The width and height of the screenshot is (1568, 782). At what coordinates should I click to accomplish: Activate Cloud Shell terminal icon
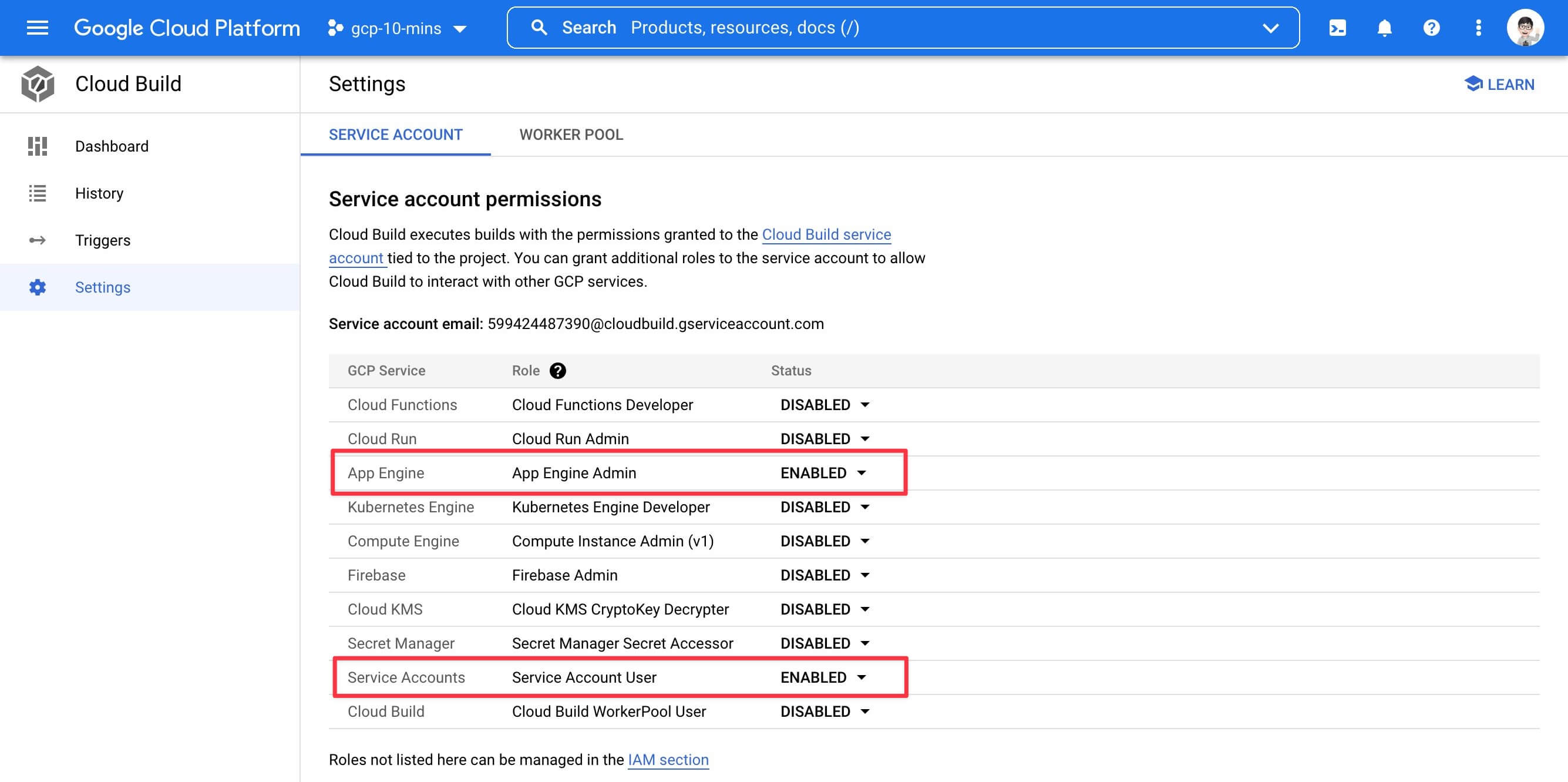1337,28
